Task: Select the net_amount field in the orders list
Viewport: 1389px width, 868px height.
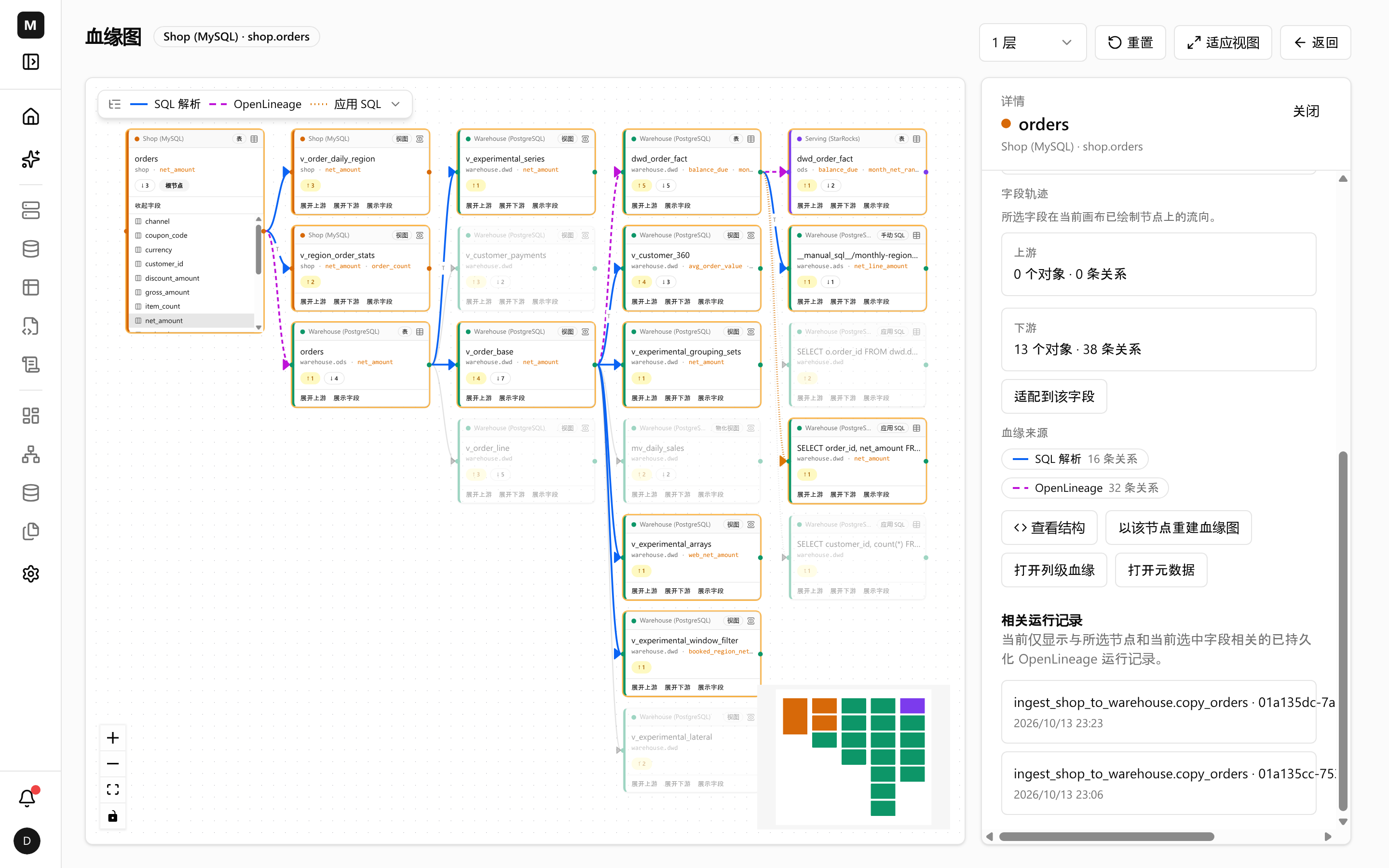Action: click(192, 320)
